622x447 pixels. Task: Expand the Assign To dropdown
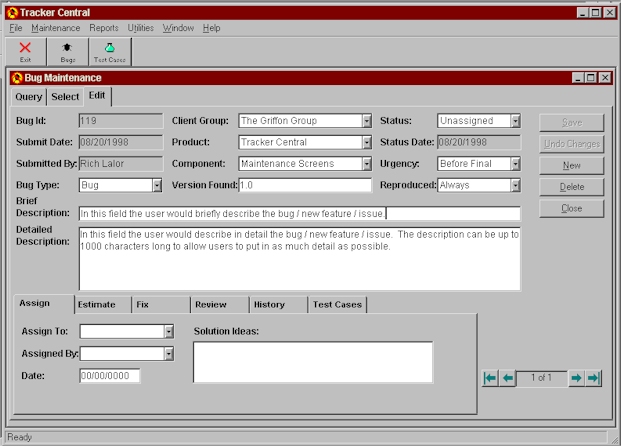[169, 332]
